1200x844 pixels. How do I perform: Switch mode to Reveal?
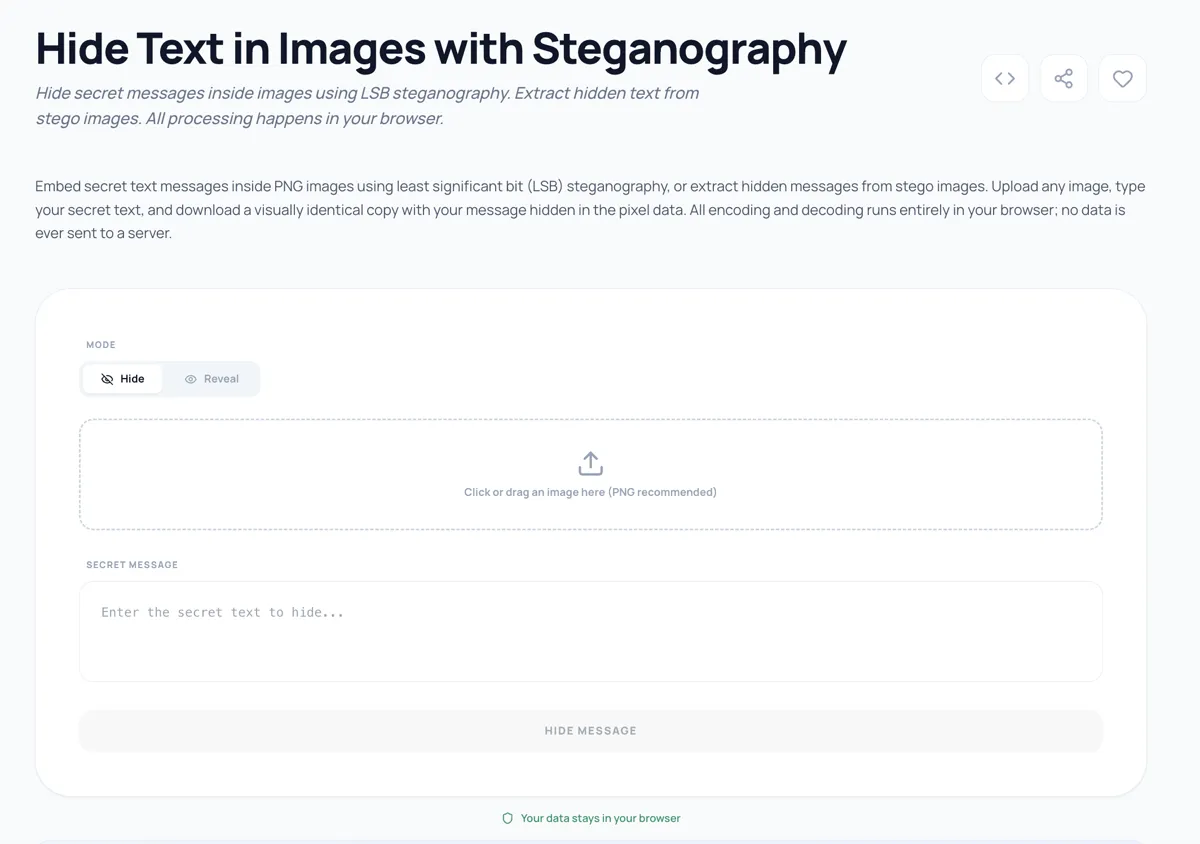pos(212,379)
